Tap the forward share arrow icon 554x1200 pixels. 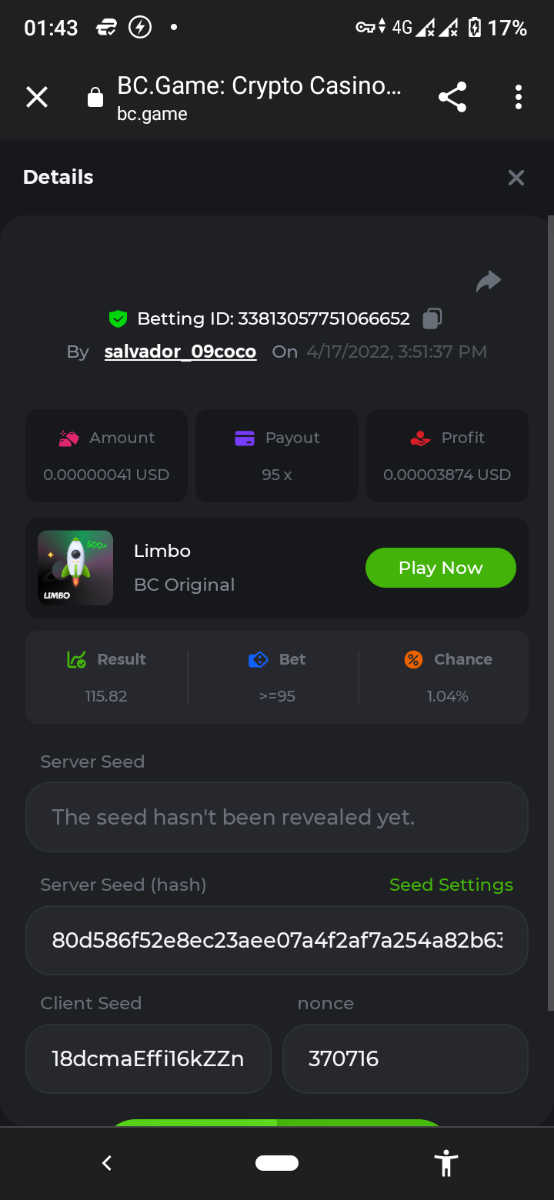coord(488,282)
